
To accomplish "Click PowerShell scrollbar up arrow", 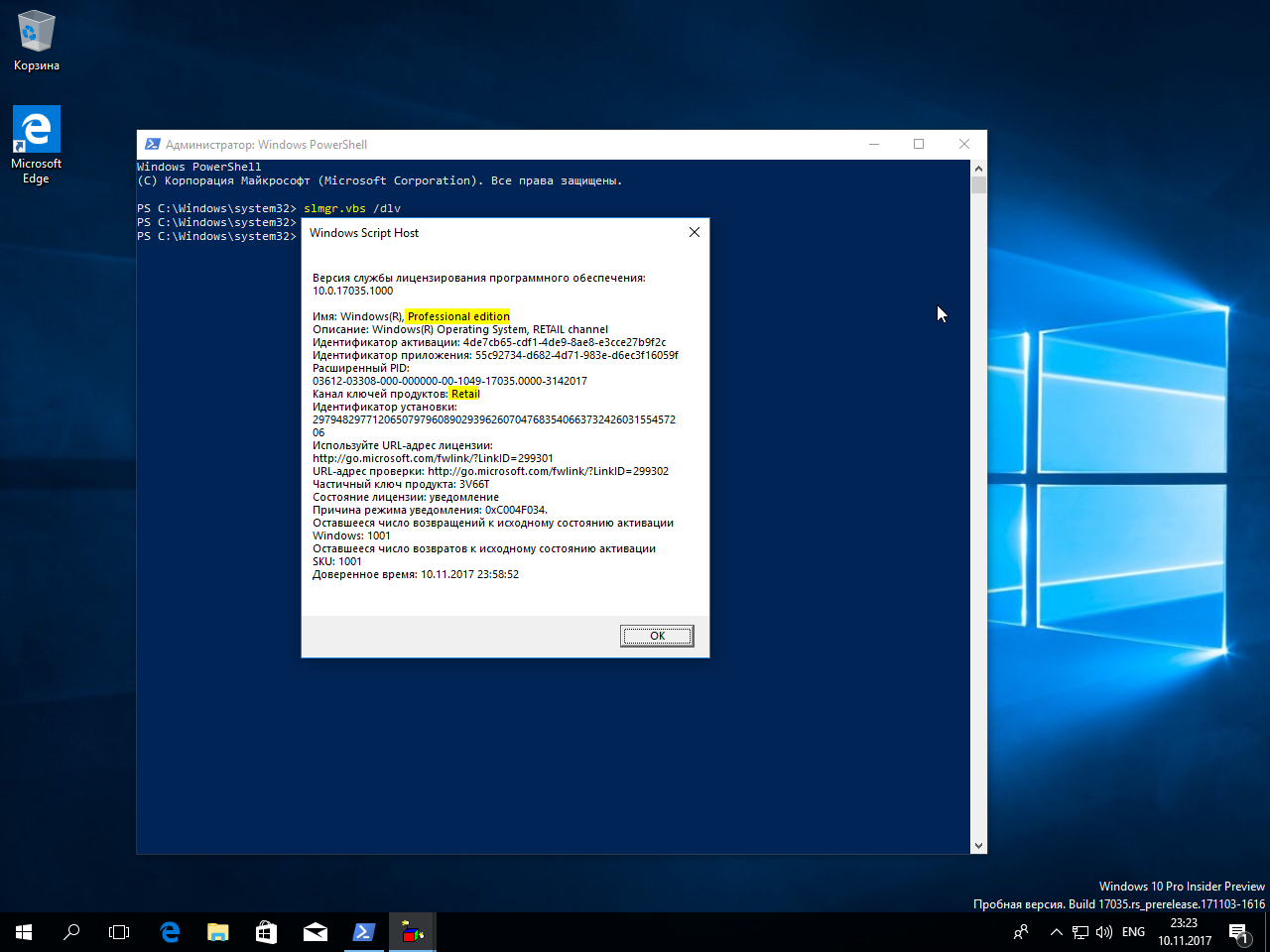I will coord(979,168).
